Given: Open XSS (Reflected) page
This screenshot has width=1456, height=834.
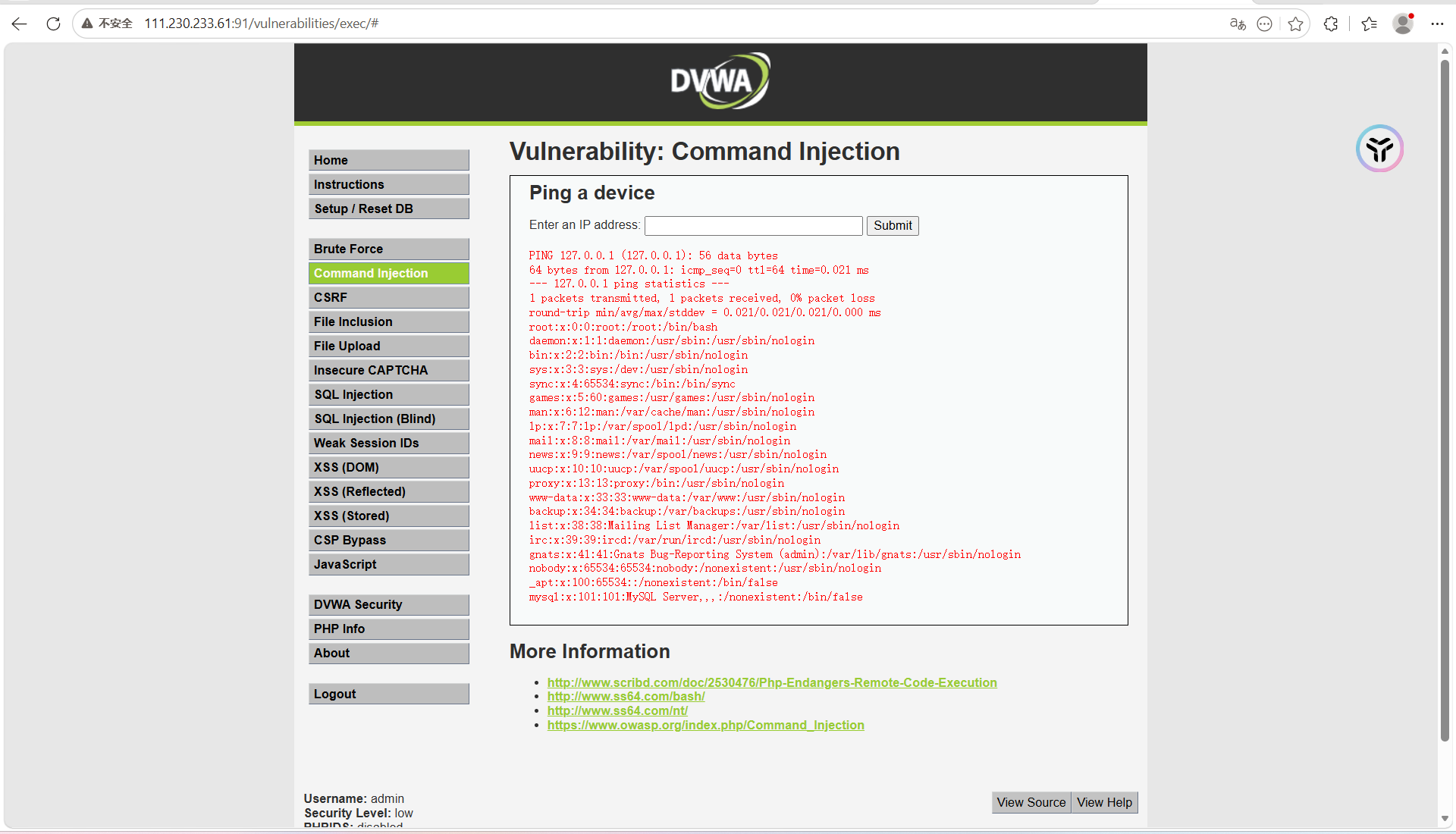Looking at the screenshot, I should pyautogui.click(x=389, y=491).
